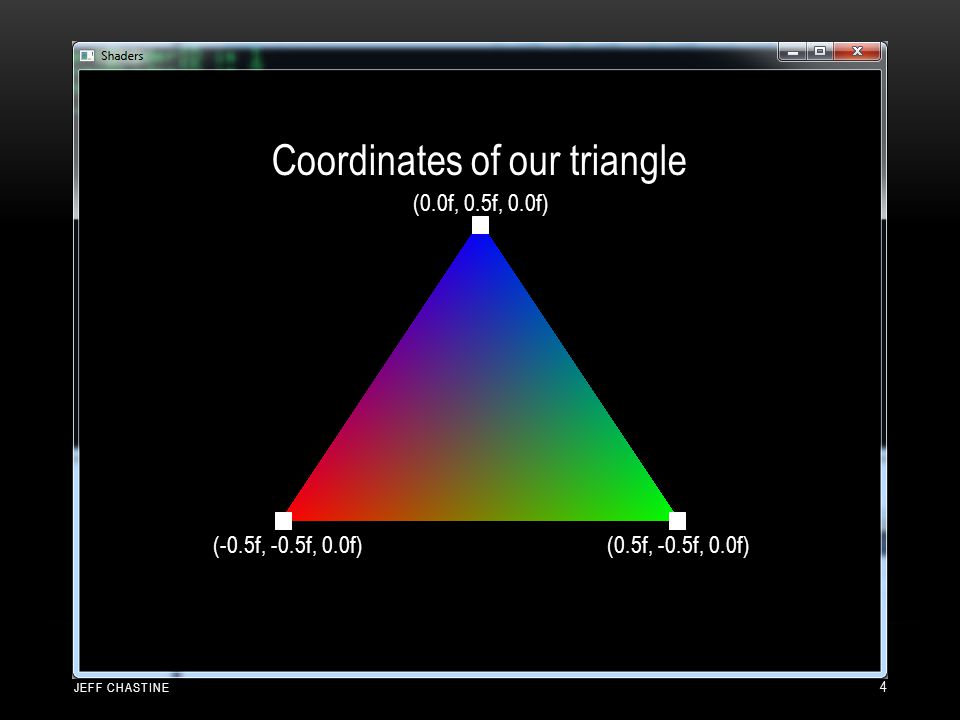
Task: Select the "(-0.5f, -0.5f, 0.0f)" label
Action: point(287,545)
